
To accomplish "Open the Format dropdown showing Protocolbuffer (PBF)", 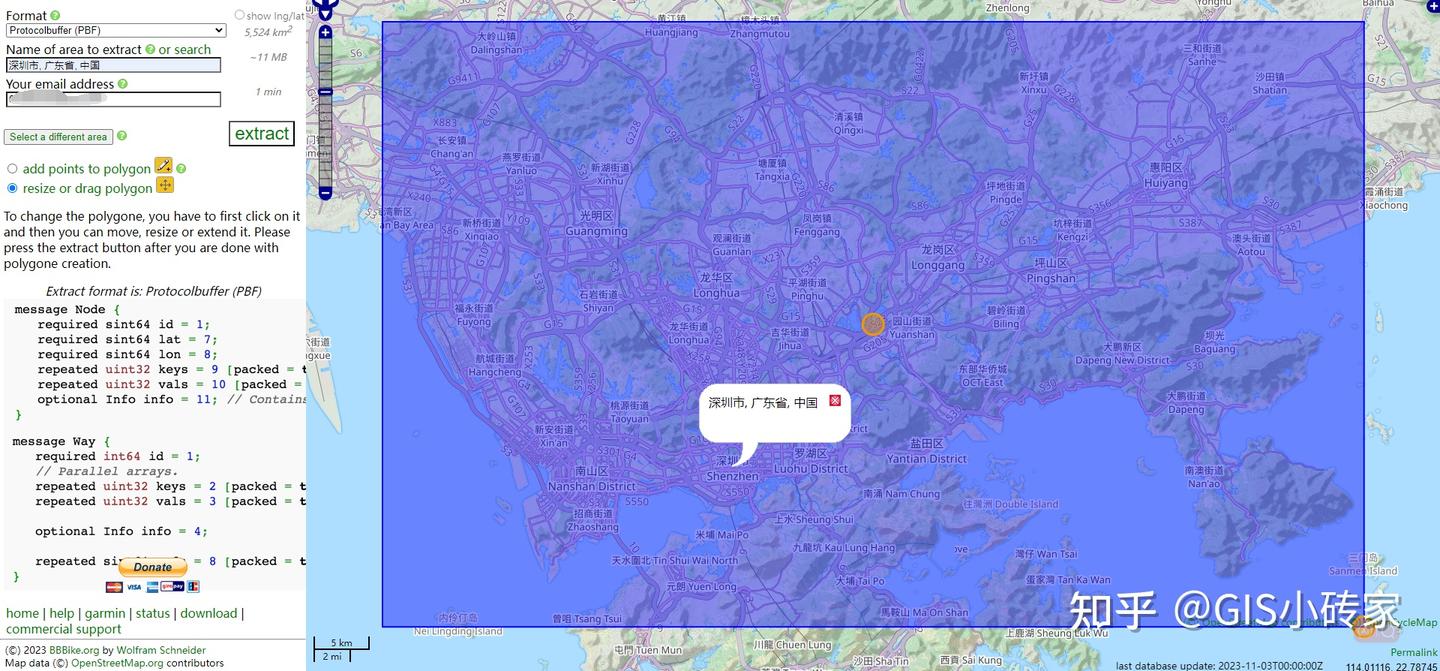I will [116, 31].
